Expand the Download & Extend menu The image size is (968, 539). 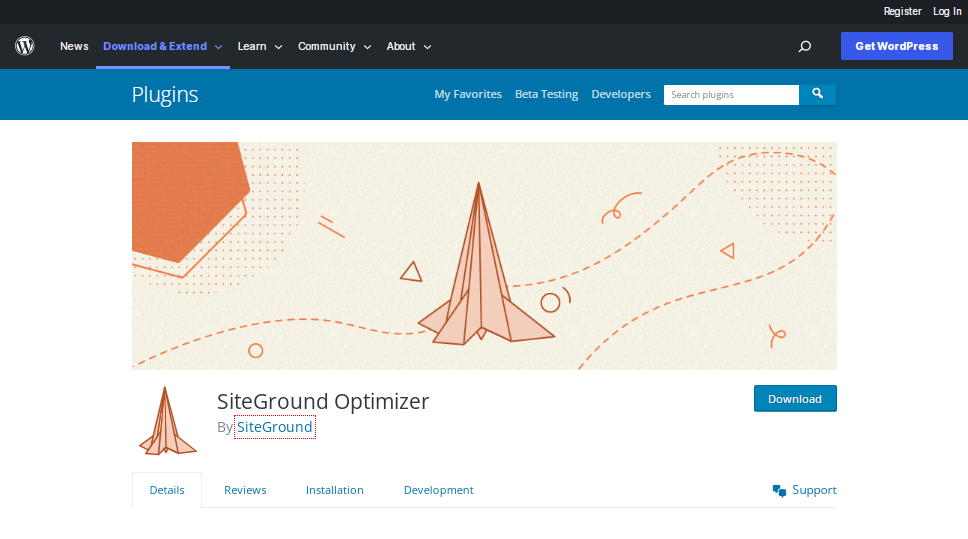[162, 46]
